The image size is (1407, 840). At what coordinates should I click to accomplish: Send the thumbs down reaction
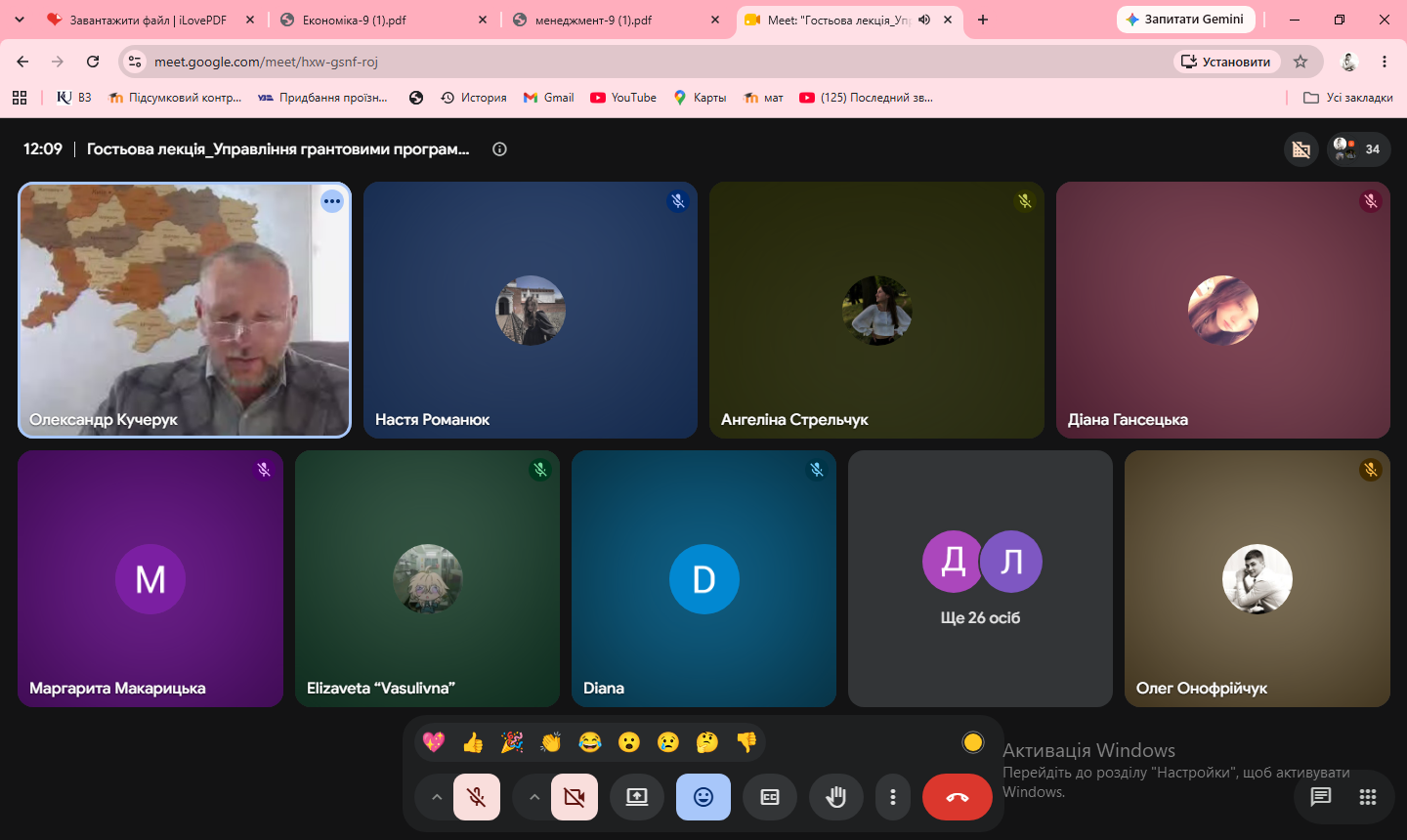[746, 742]
